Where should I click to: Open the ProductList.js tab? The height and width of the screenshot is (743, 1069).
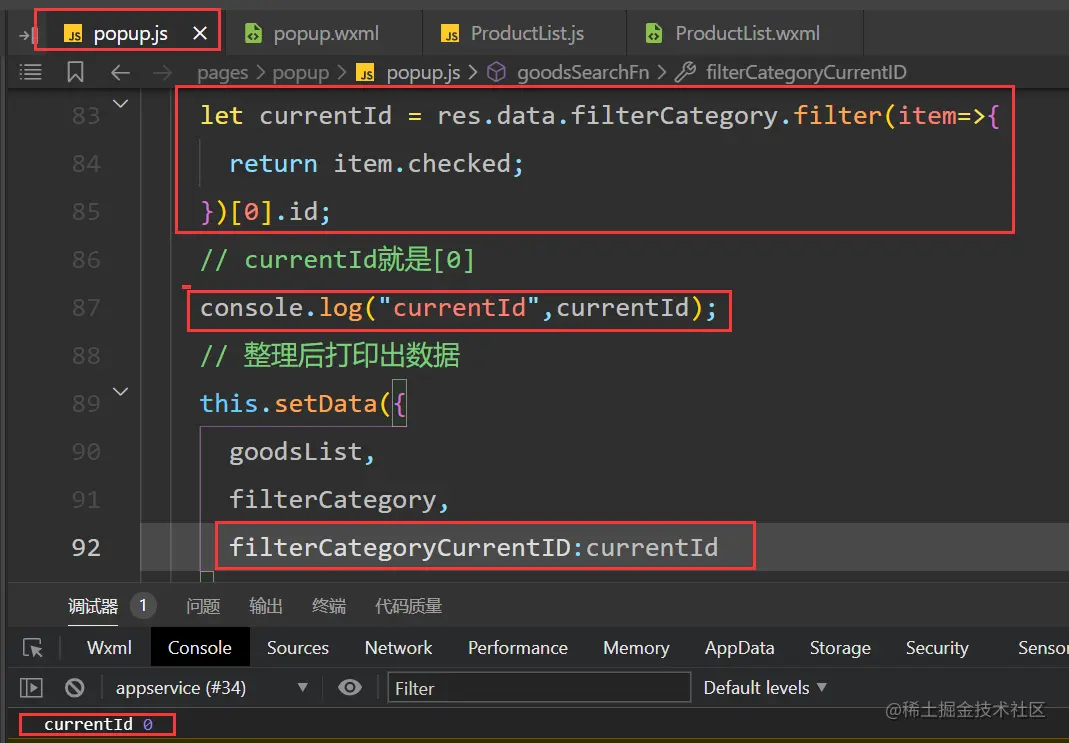(513, 33)
